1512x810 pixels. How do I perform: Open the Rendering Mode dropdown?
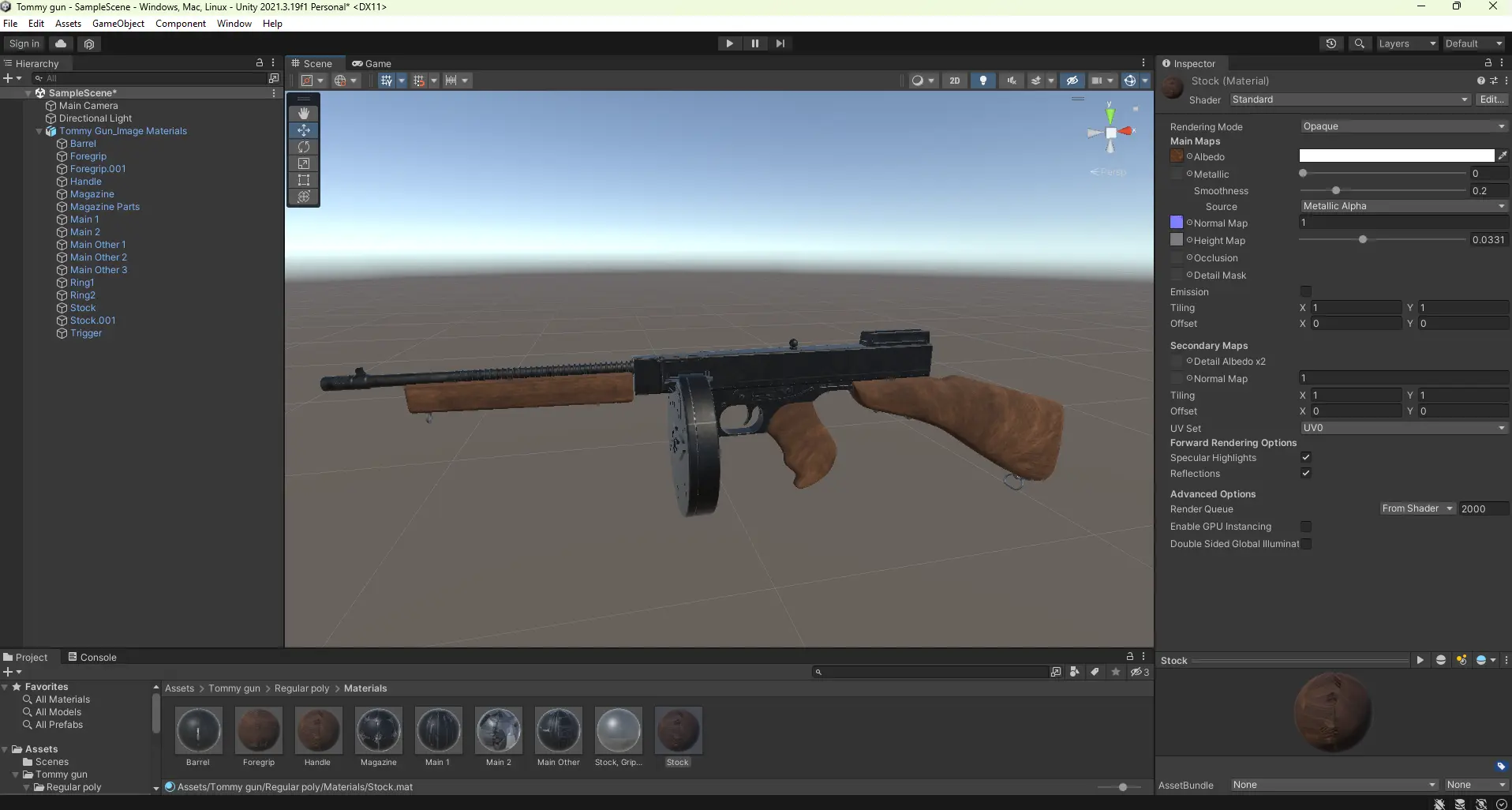pos(1402,126)
